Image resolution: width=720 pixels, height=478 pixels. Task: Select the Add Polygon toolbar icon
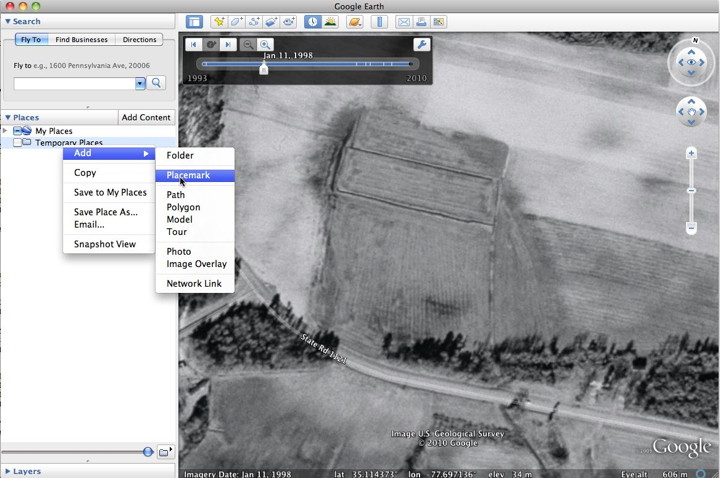[x=237, y=21]
